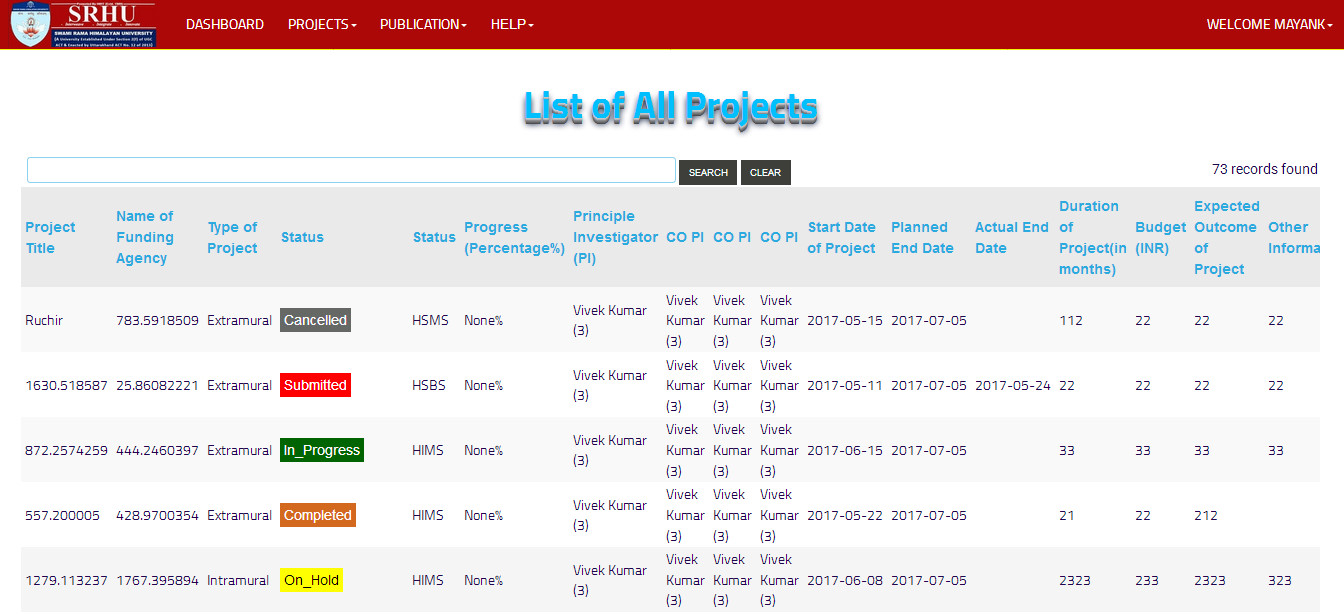This screenshot has width=1344, height=614.
Task: Click the 73 records found text
Action: point(1264,169)
